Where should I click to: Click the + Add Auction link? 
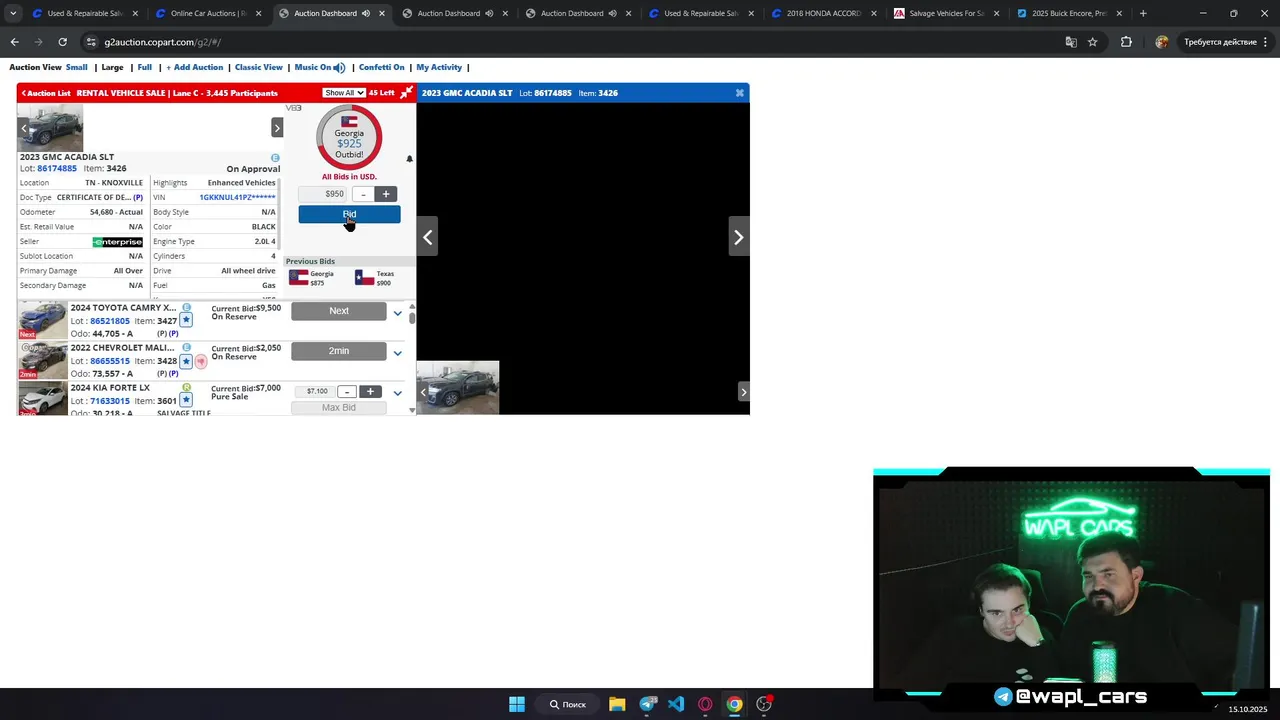point(195,67)
